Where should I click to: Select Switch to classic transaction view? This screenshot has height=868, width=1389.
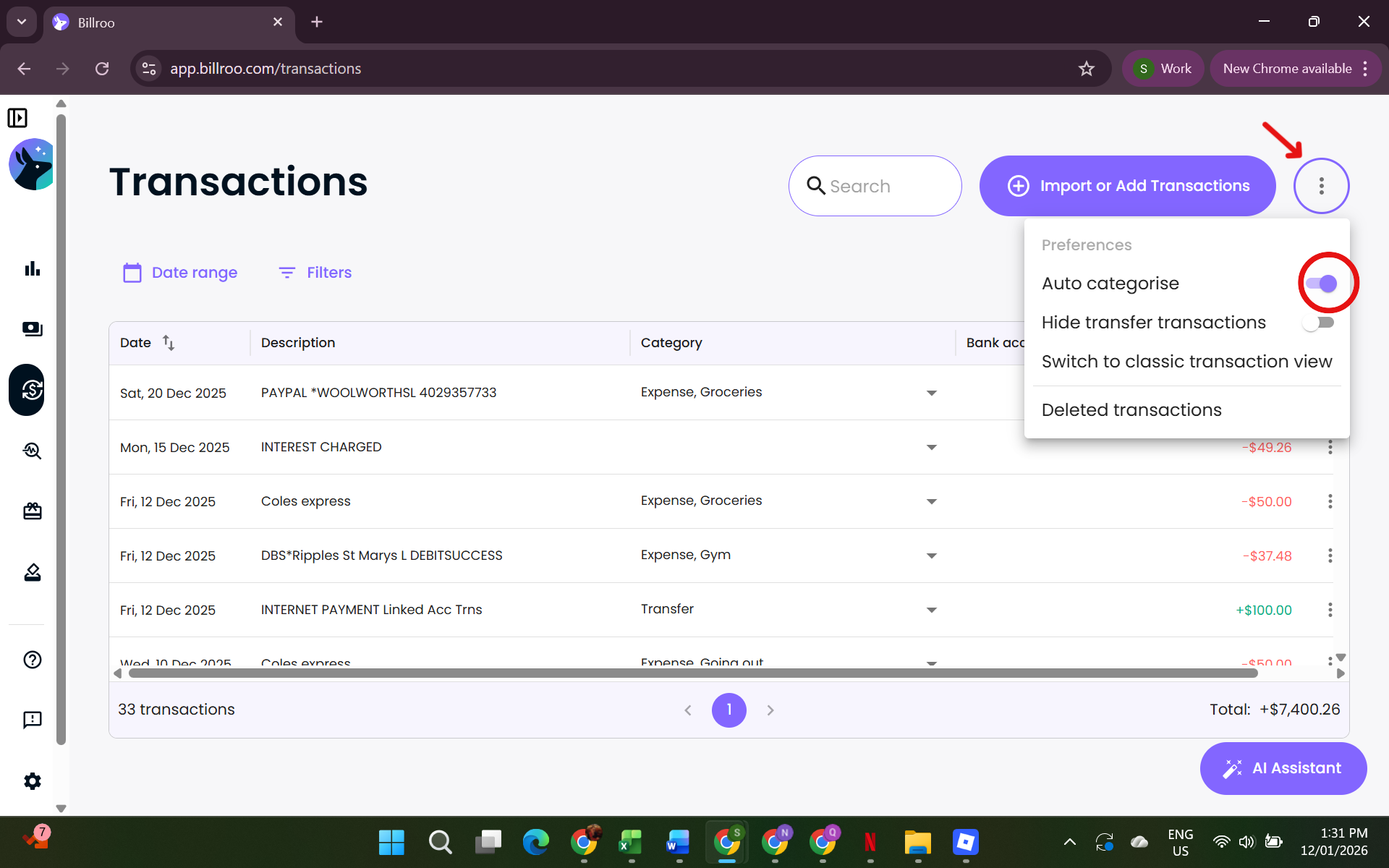(1186, 362)
